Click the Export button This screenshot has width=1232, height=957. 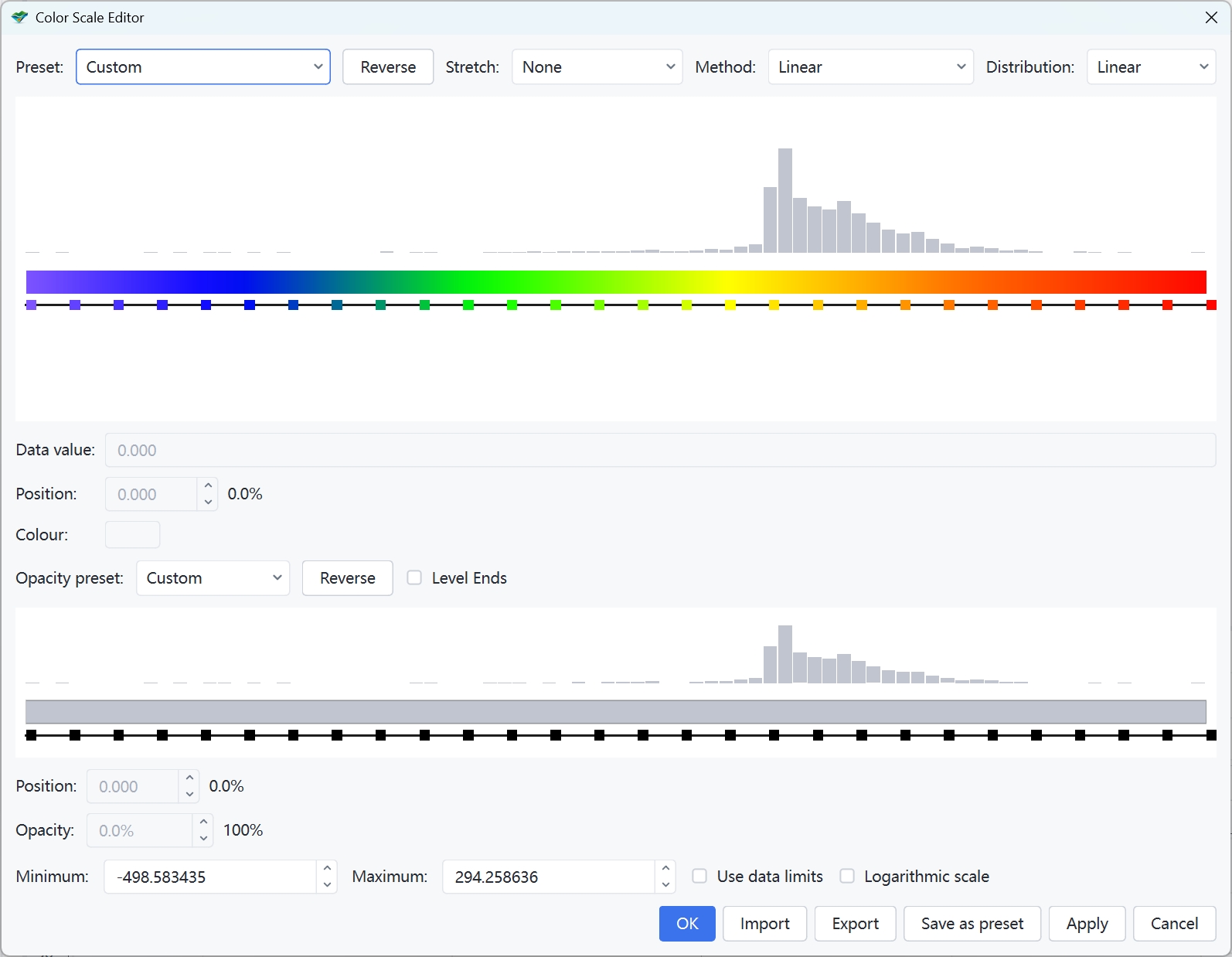[x=856, y=924]
